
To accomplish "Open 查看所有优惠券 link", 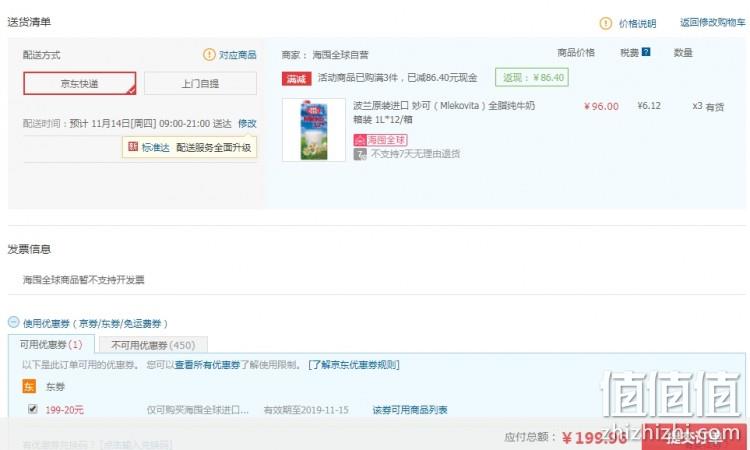I will [207, 365].
